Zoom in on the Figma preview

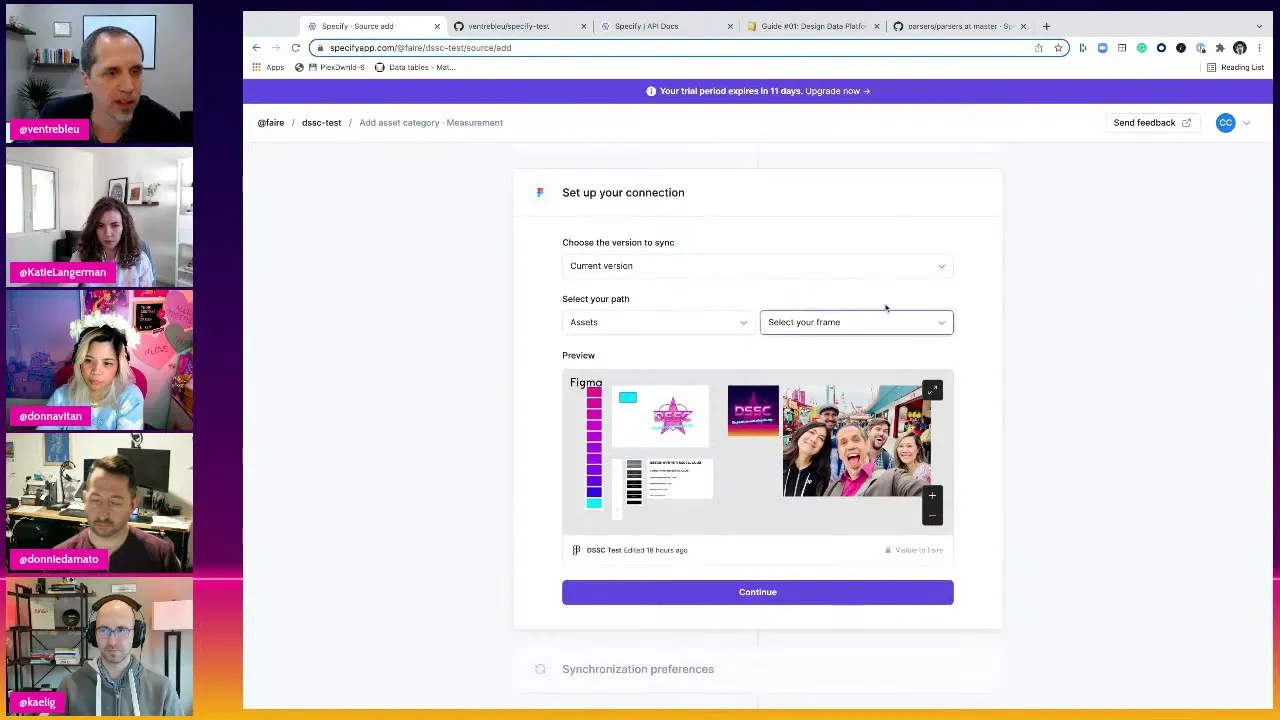[x=932, y=496]
